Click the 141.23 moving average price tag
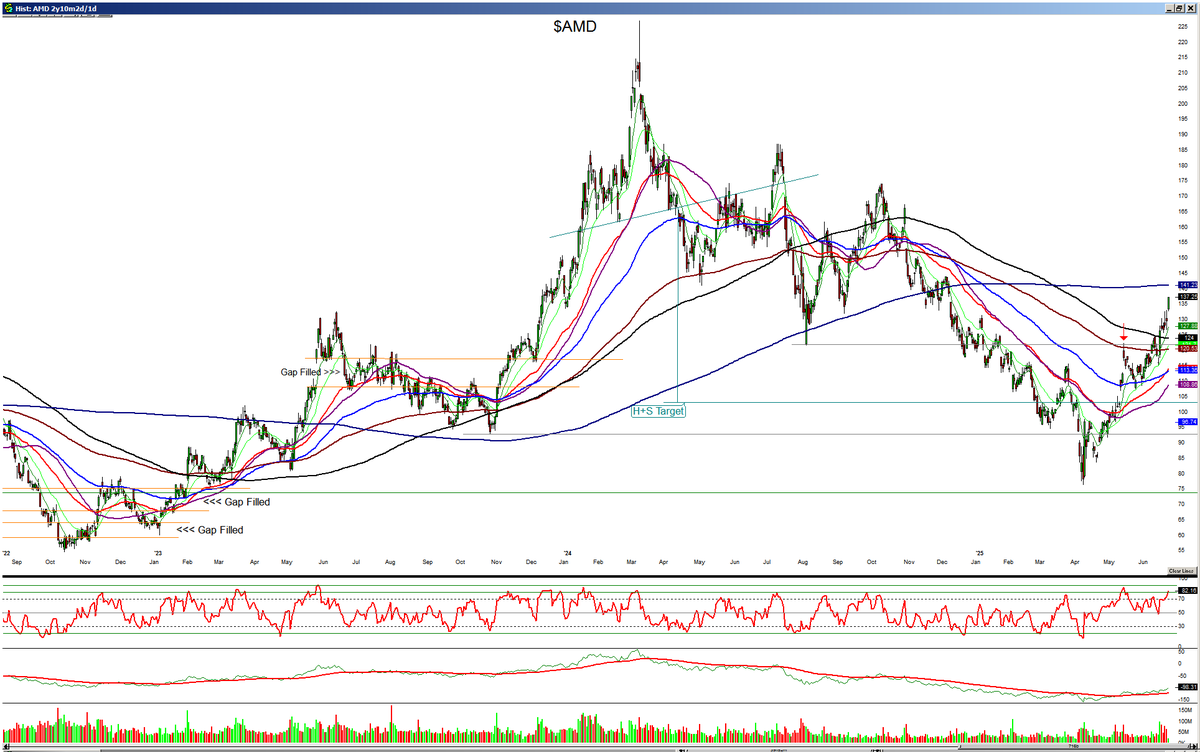Viewport: 1200px width, 752px height. 1188,285
